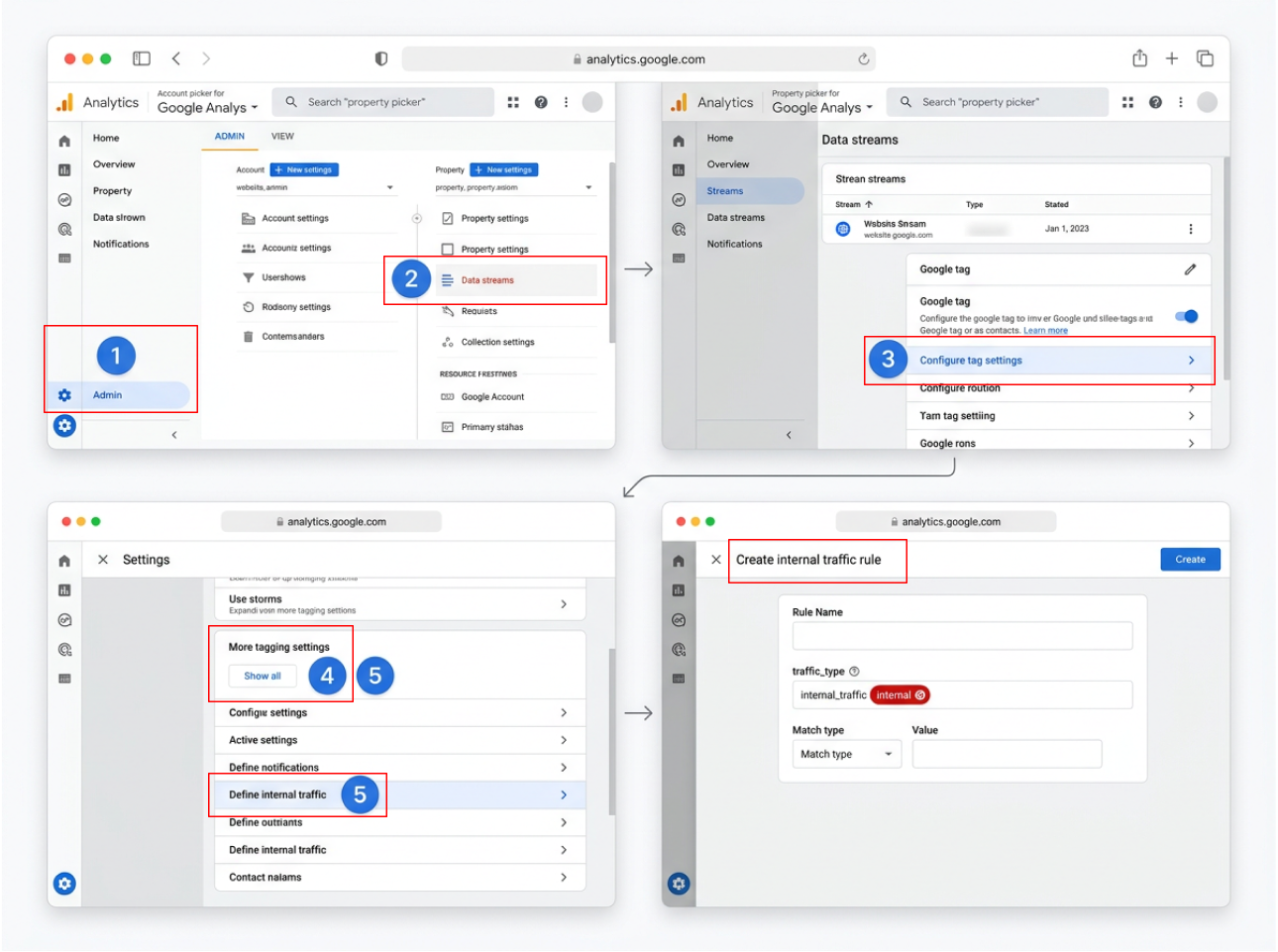Tick the second Property settings checkbox
The height and width of the screenshot is (952, 1278).
click(448, 250)
